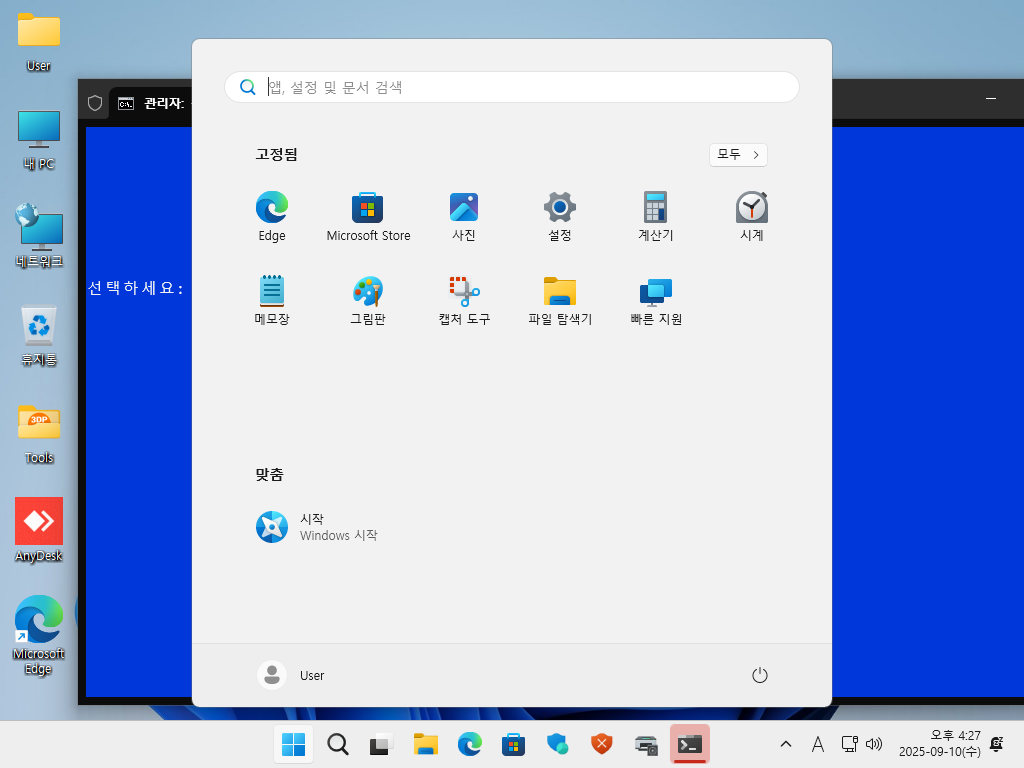The height and width of the screenshot is (768, 1024).
Task: Toggle the input language A indicator
Action: [x=818, y=744]
